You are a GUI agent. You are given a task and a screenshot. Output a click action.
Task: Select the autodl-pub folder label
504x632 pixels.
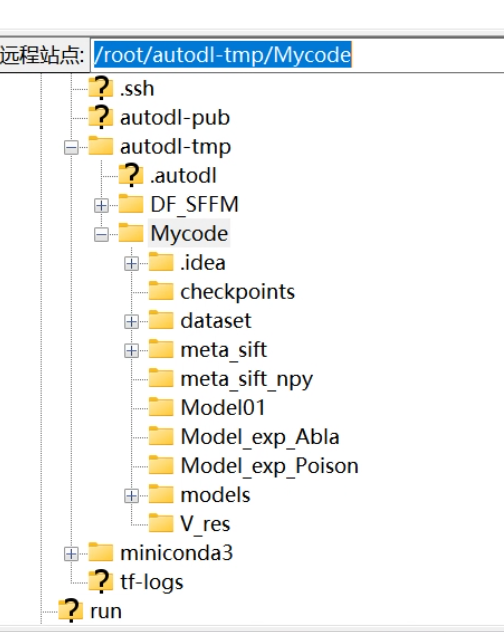tap(175, 118)
